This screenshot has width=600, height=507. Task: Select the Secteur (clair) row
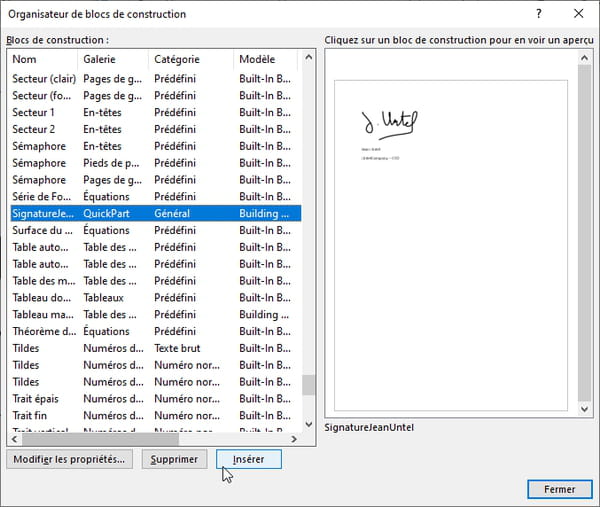[156, 79]
